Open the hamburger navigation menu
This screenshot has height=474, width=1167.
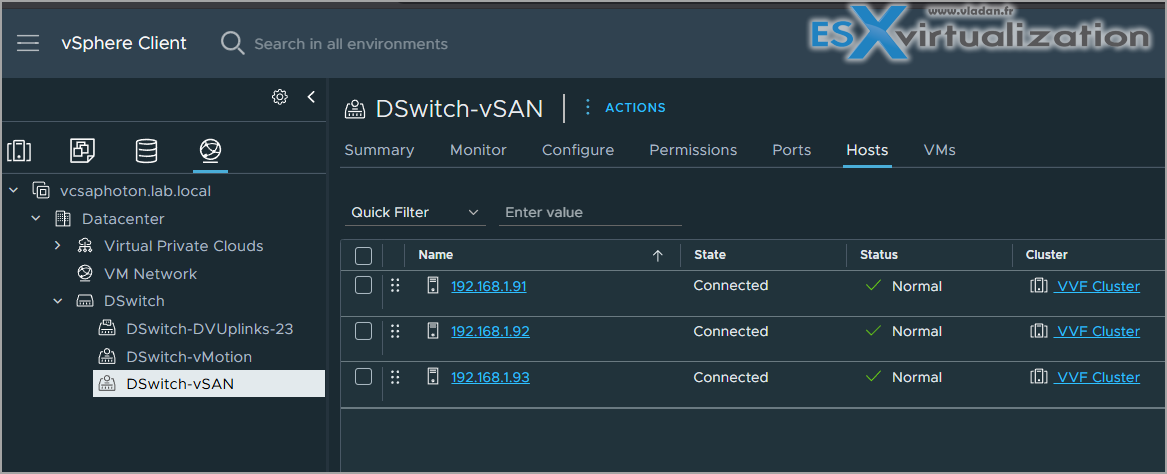[28, 43]
